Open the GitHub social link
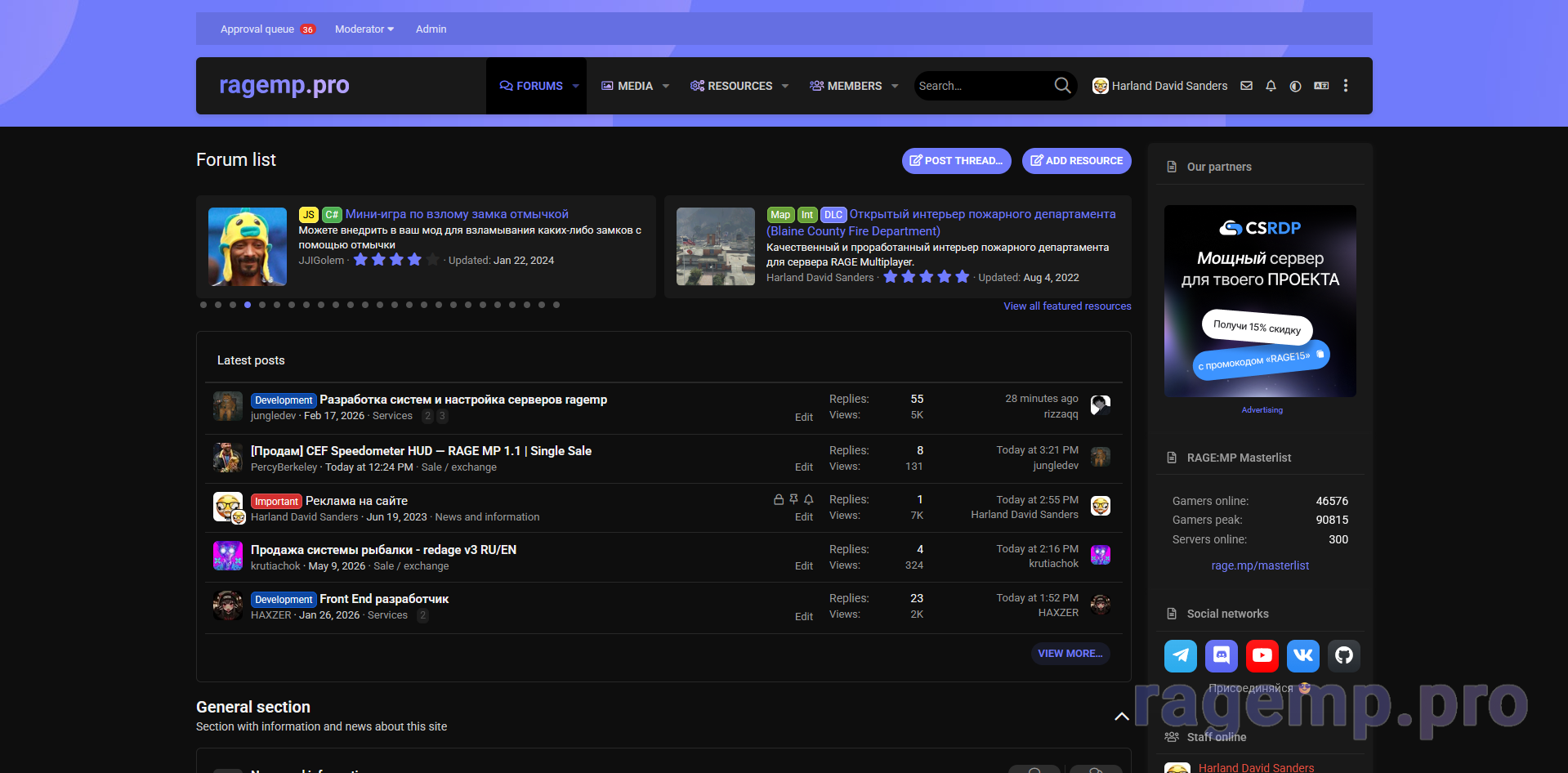 tap(1344, 655)
